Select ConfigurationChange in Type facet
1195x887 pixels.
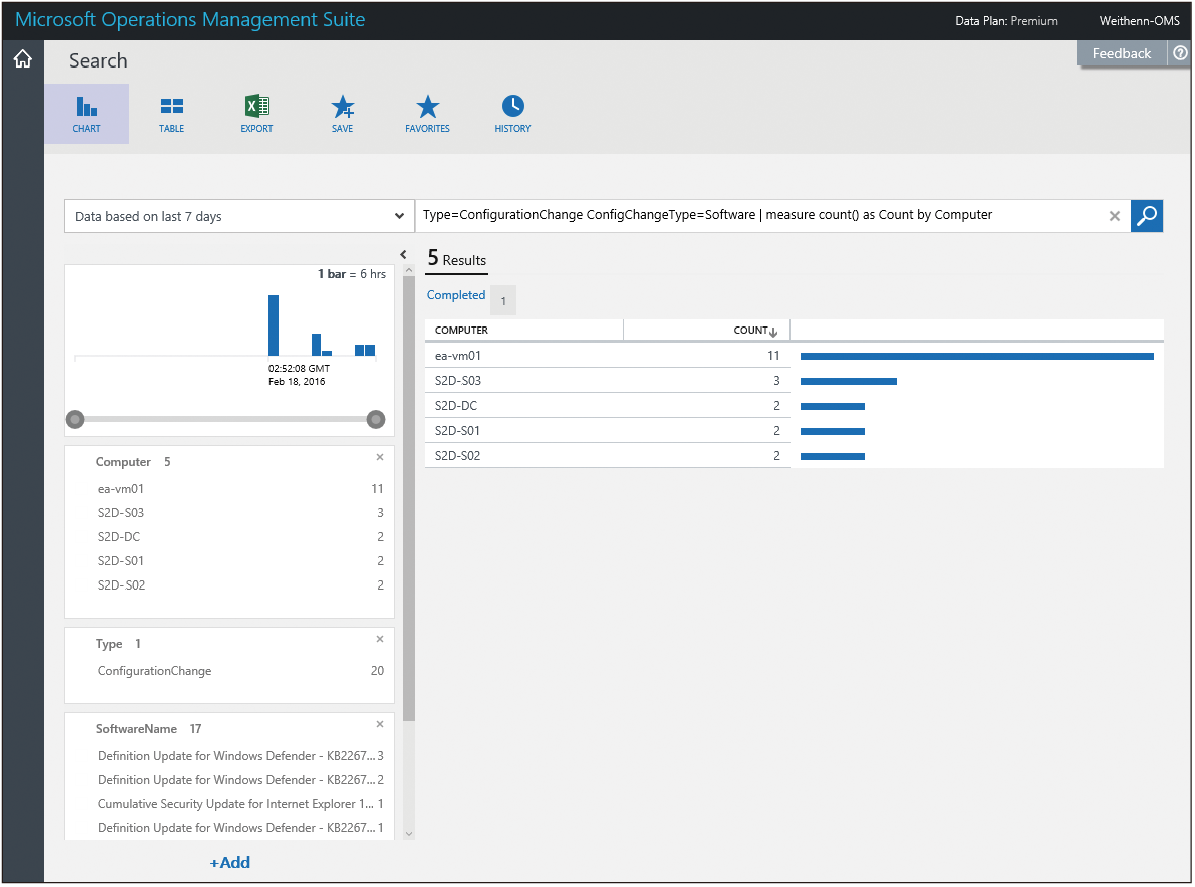240,671
